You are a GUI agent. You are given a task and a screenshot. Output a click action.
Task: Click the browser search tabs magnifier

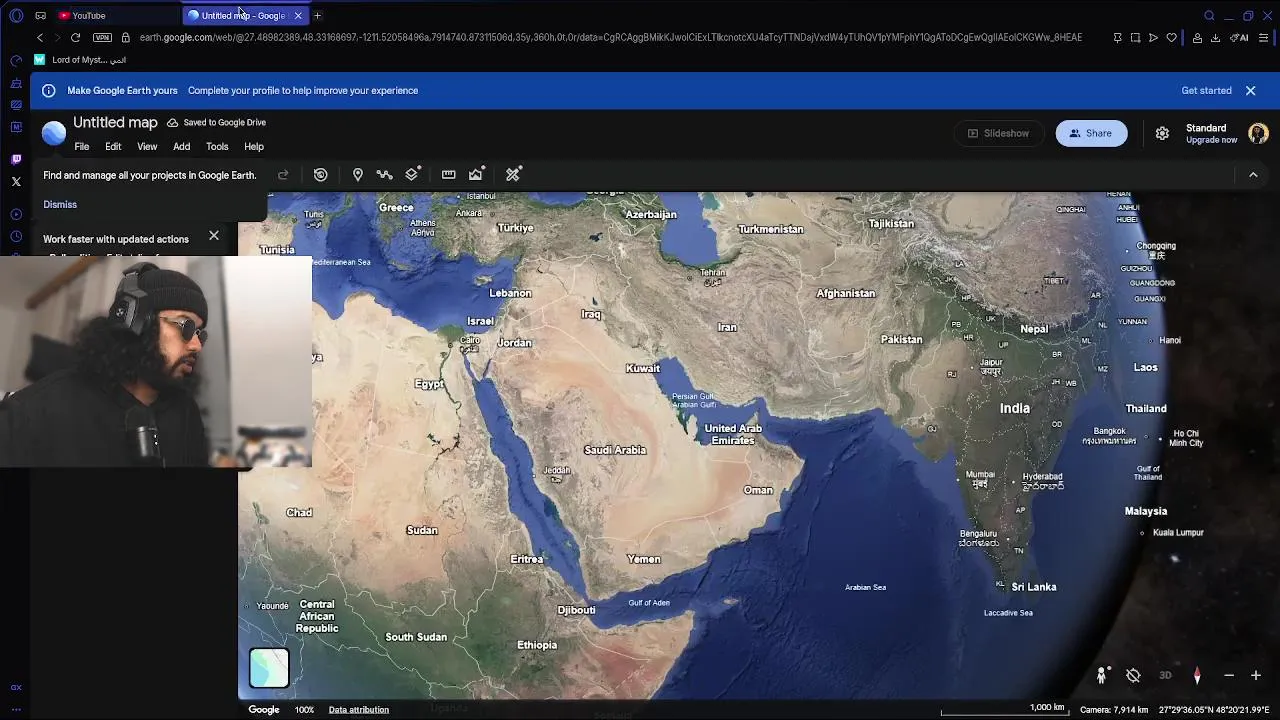[1209, 15]
